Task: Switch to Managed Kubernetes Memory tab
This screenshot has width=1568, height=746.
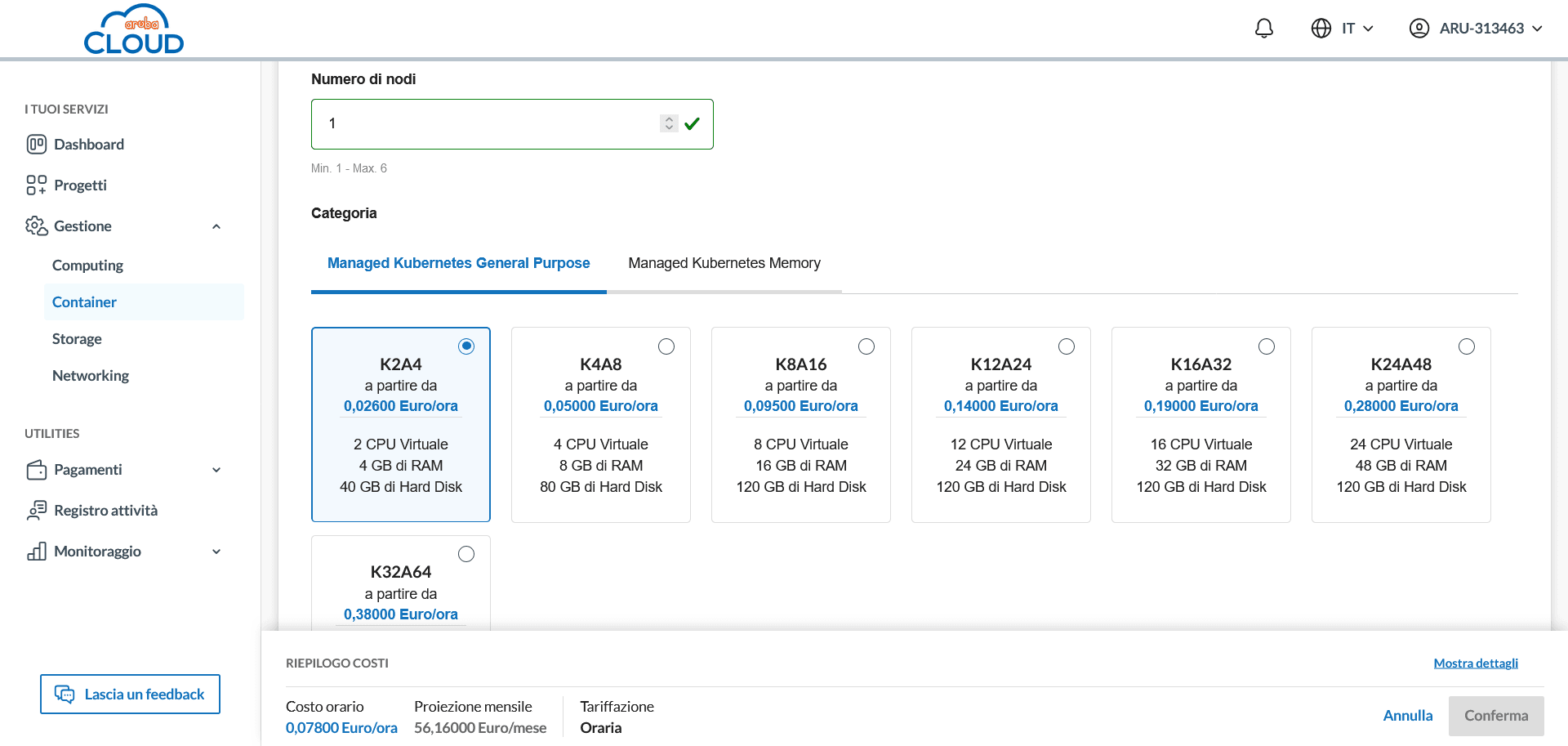Action: pyautogui.click(x=724, y=263)
